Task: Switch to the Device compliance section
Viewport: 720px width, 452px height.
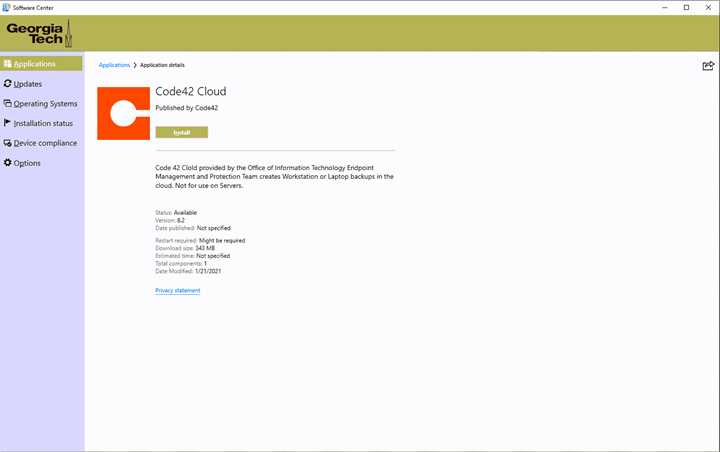Action: click(45, 143)
